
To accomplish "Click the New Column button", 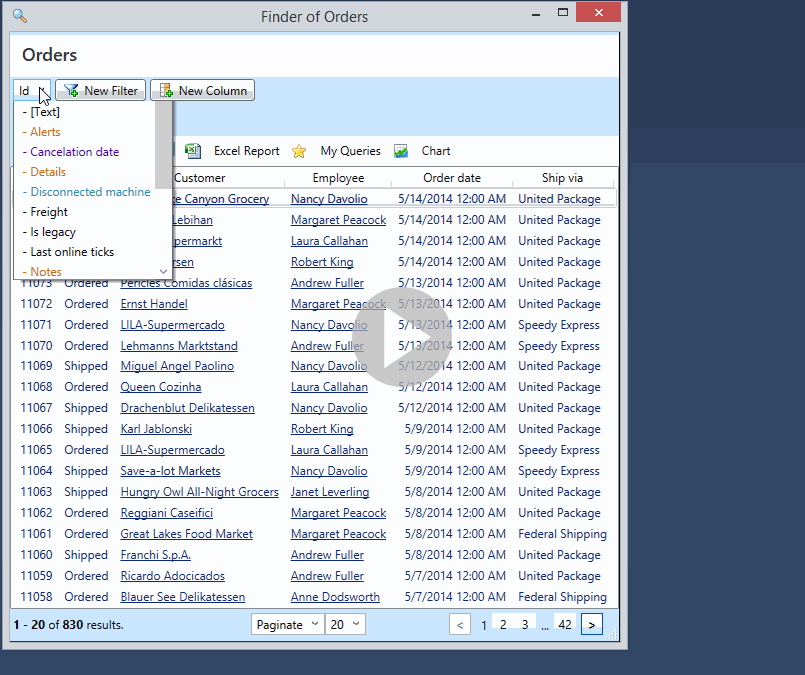I will click(202, 91).
